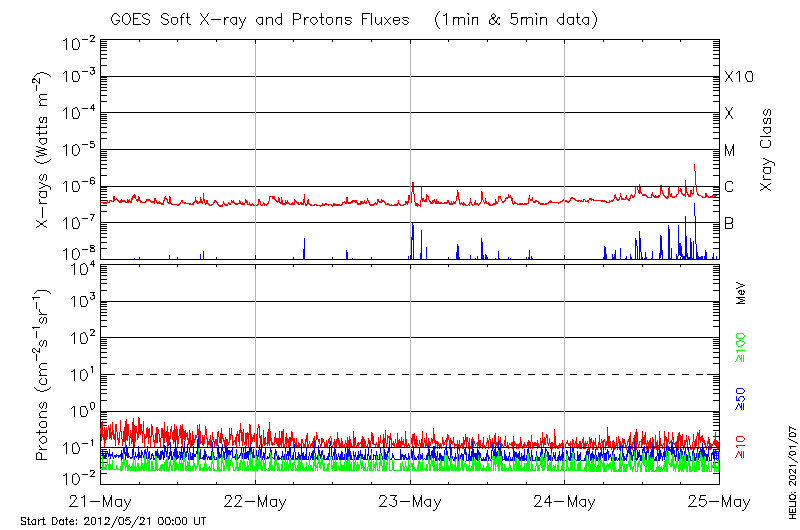The width and height of the screenshot is (800, 530).
Task: Select the B flare class label
Action: click(729, 223)
